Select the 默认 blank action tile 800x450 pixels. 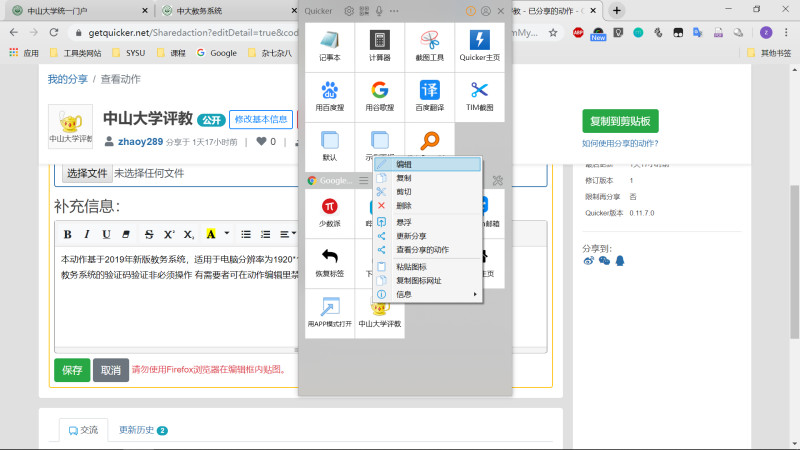pos(330,147)
